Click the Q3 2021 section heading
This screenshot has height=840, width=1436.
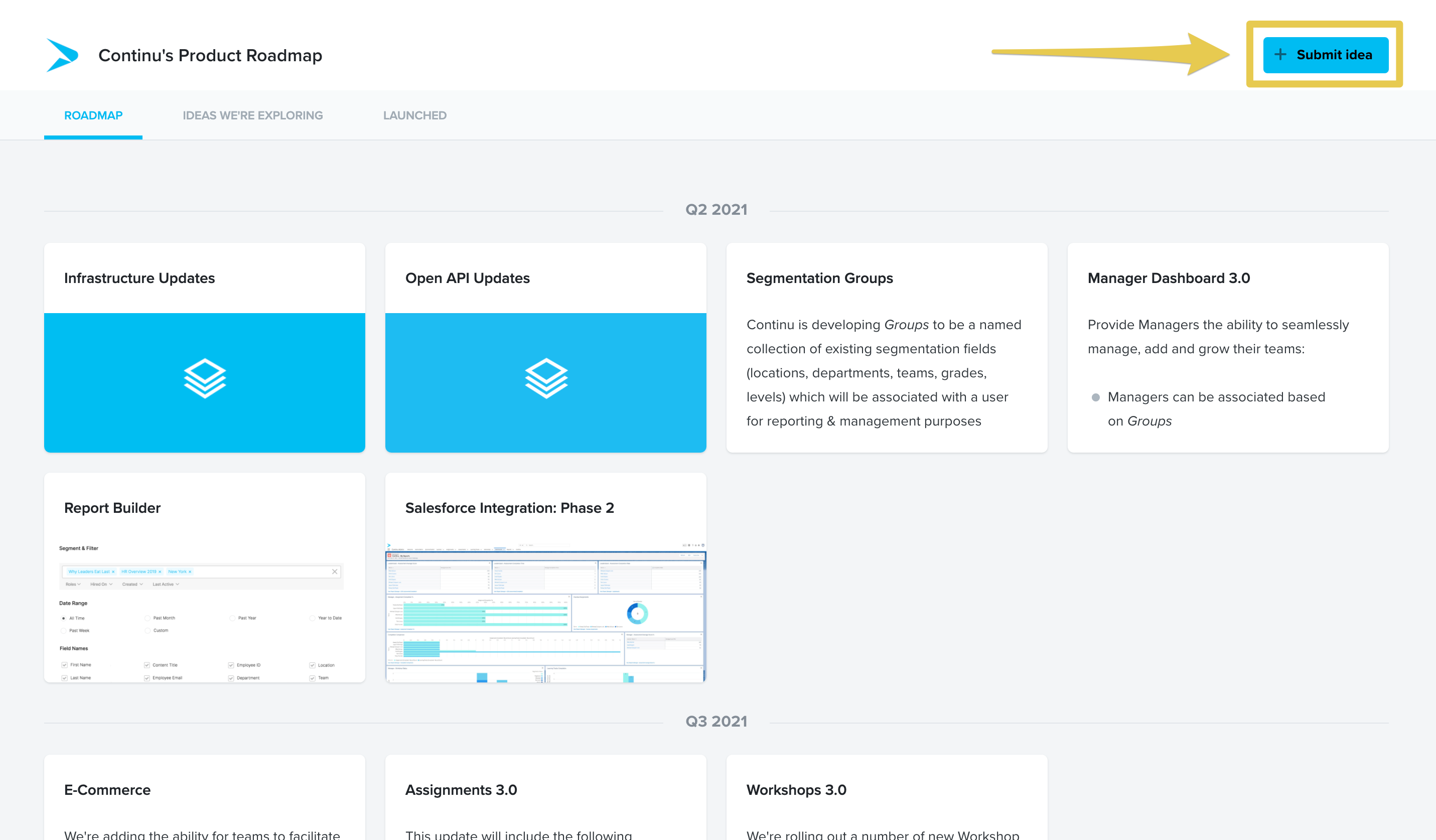716,722
